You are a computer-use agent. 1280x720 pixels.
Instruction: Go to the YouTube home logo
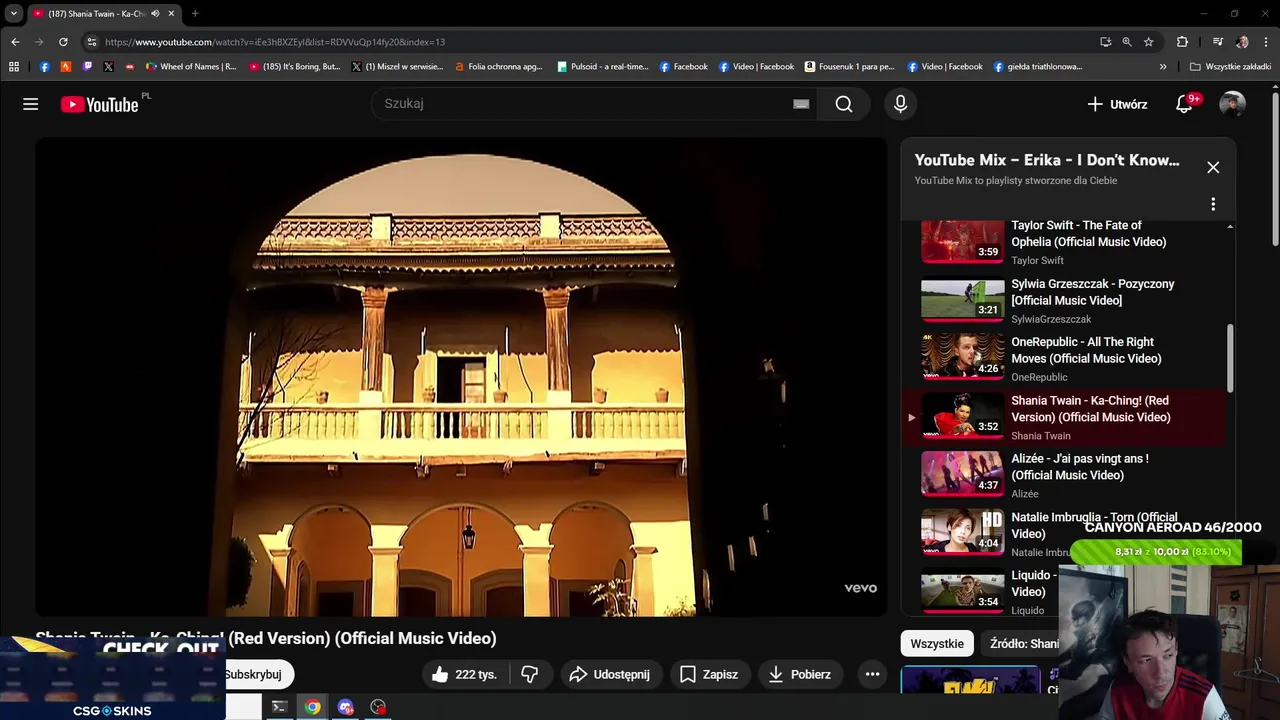tap(99, 104)
